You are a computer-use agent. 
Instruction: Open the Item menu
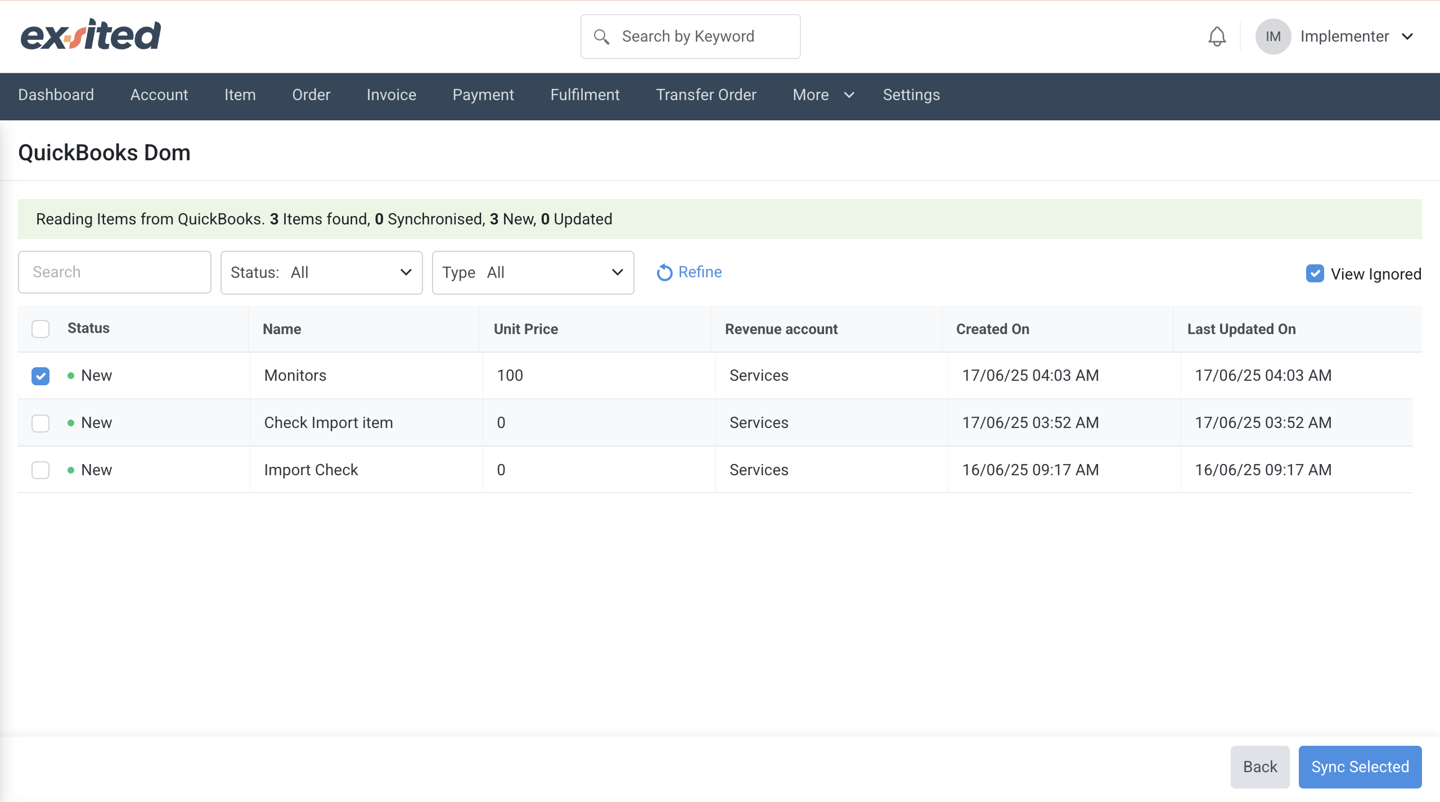pos(240,95)
